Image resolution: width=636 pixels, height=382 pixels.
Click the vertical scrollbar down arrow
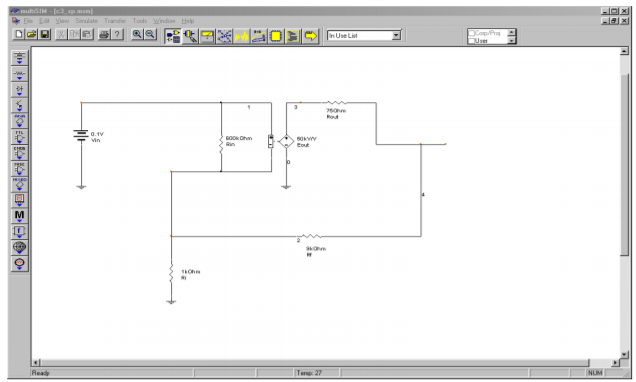coord(624,355)
